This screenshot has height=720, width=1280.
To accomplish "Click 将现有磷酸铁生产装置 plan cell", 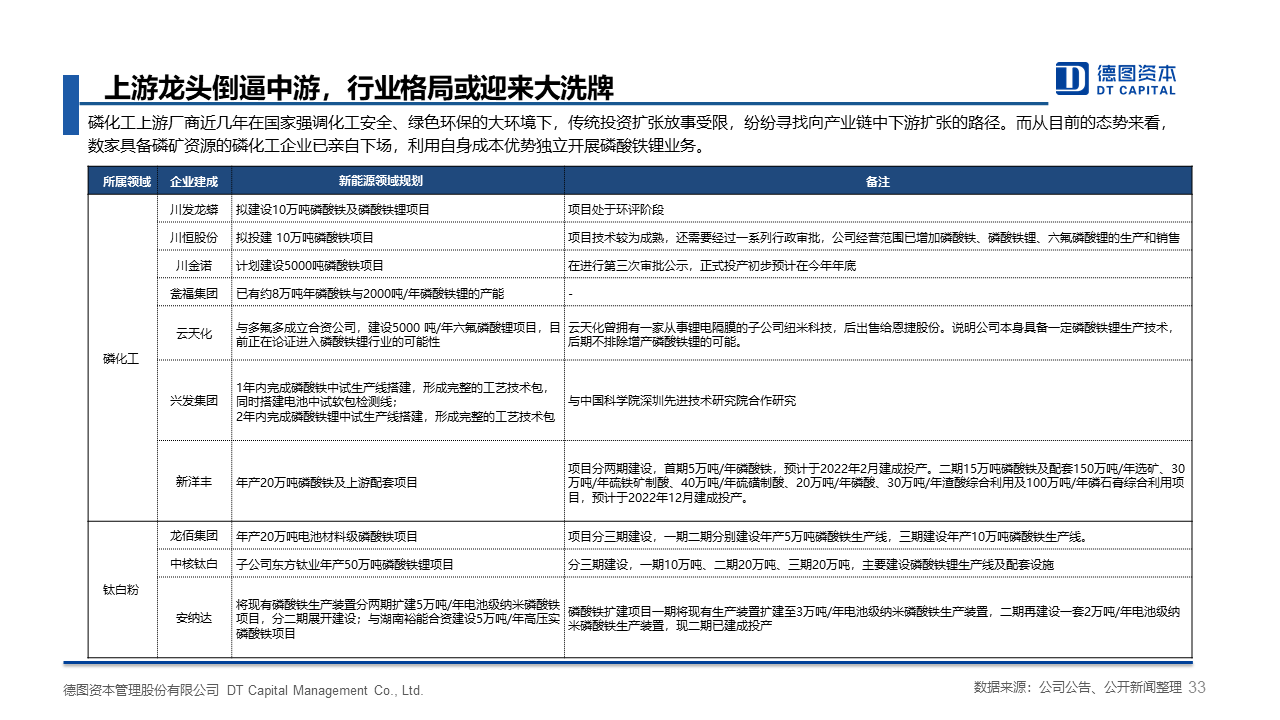I will [398, 618].
